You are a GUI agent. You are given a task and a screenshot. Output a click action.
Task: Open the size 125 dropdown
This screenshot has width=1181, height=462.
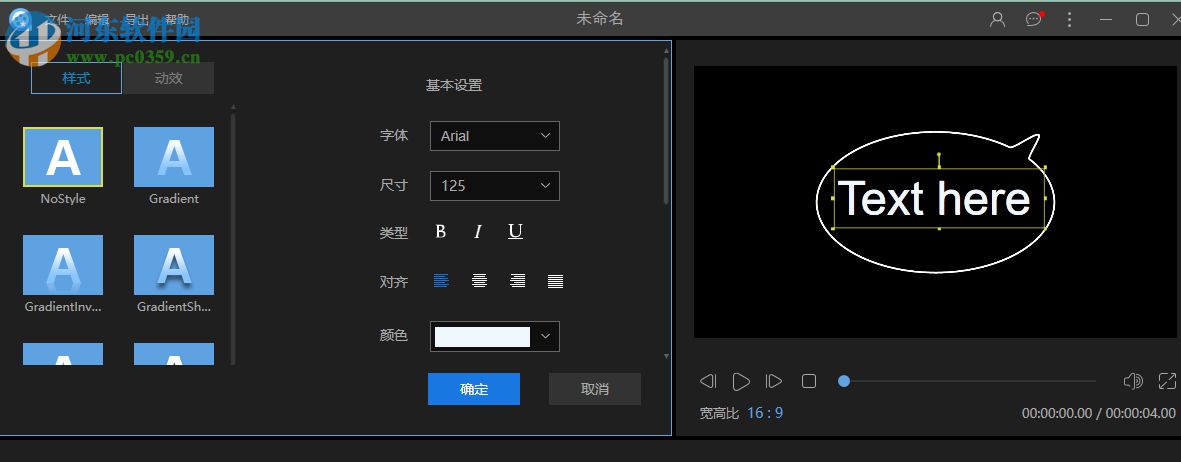tap(495, 186)
